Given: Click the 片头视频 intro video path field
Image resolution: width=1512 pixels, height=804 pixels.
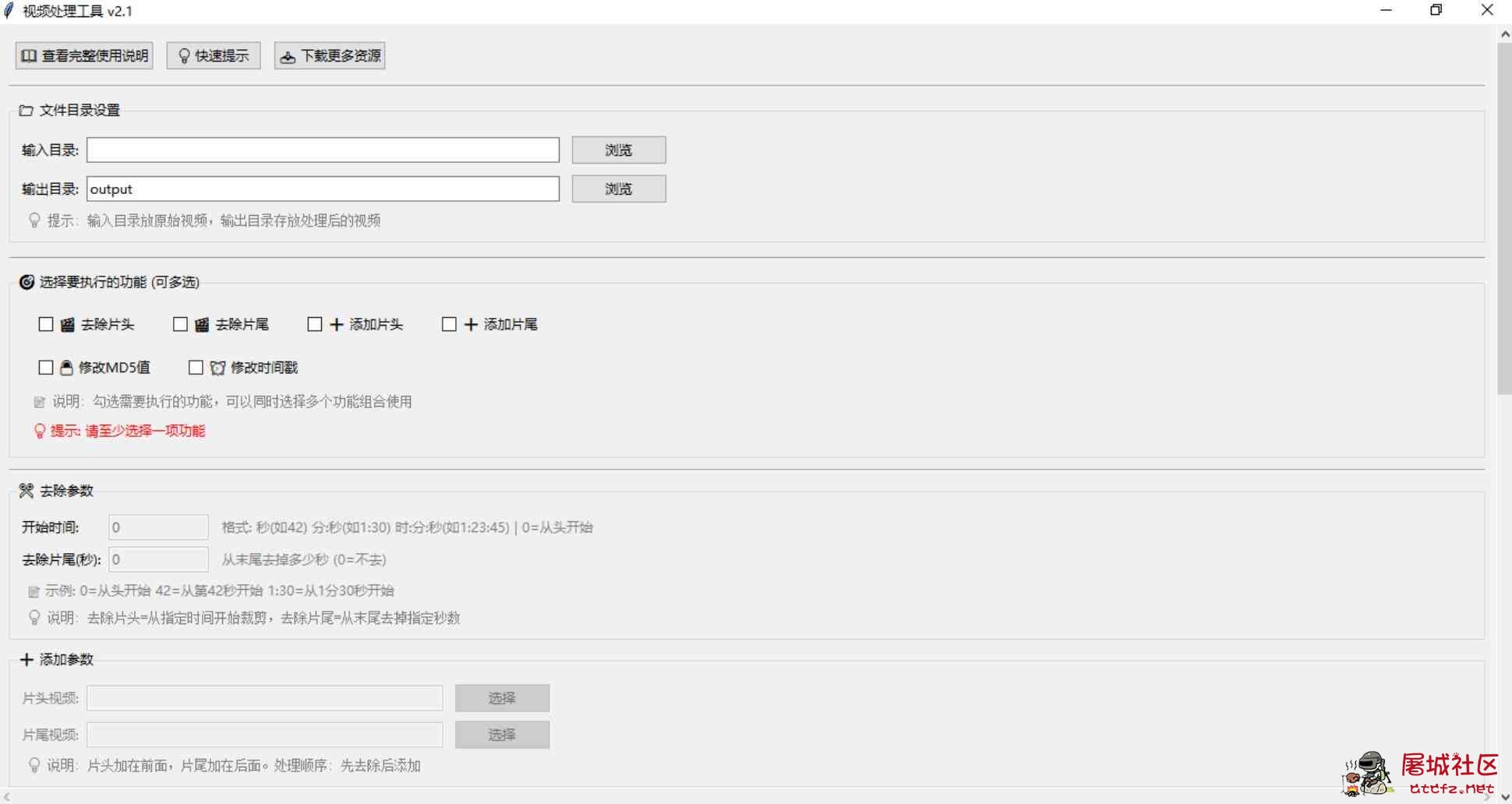Looking at the screenshot, I should click(x=264, y=698).
